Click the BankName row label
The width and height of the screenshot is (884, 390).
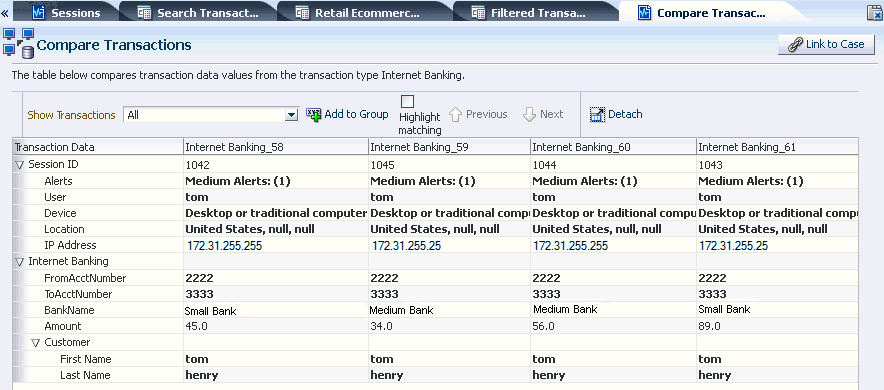tap(69, 311)
